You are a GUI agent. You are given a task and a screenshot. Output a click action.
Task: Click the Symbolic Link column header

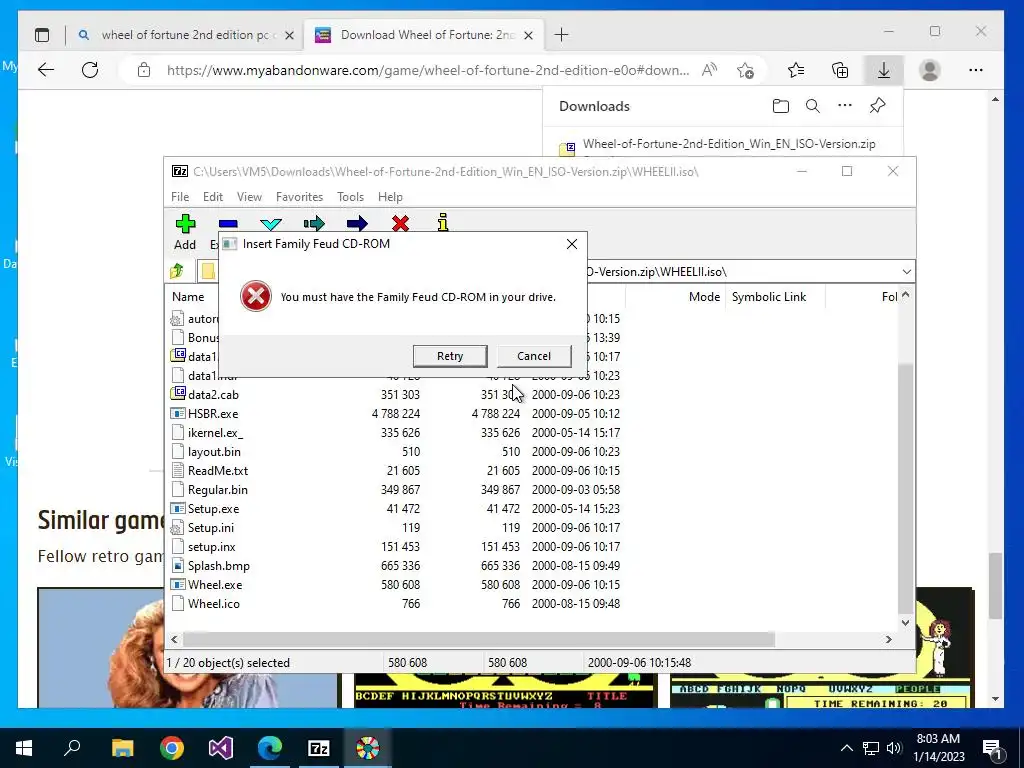pos(769,296)
